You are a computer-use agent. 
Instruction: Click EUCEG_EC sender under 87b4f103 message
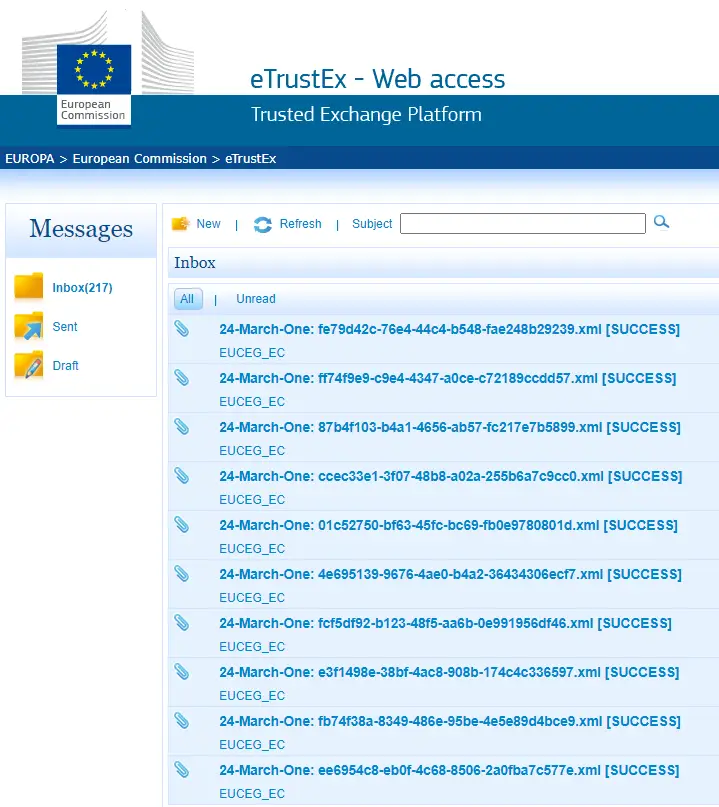pos(252,451)
